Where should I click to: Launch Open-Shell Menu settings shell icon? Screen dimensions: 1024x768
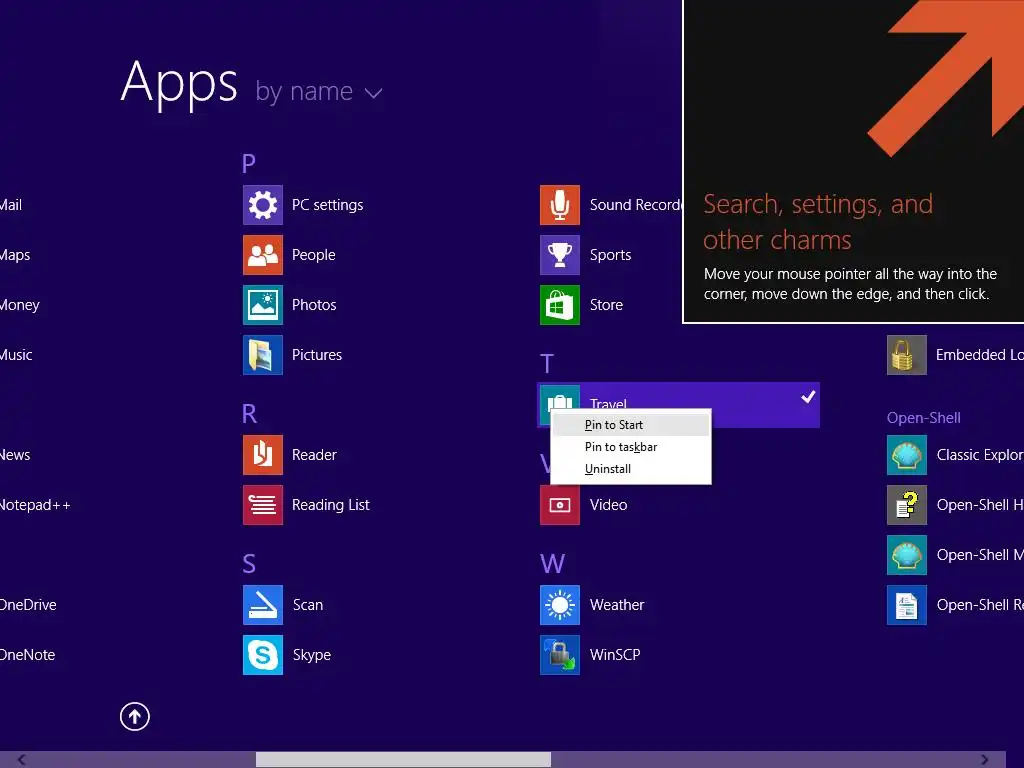point(906,555)
